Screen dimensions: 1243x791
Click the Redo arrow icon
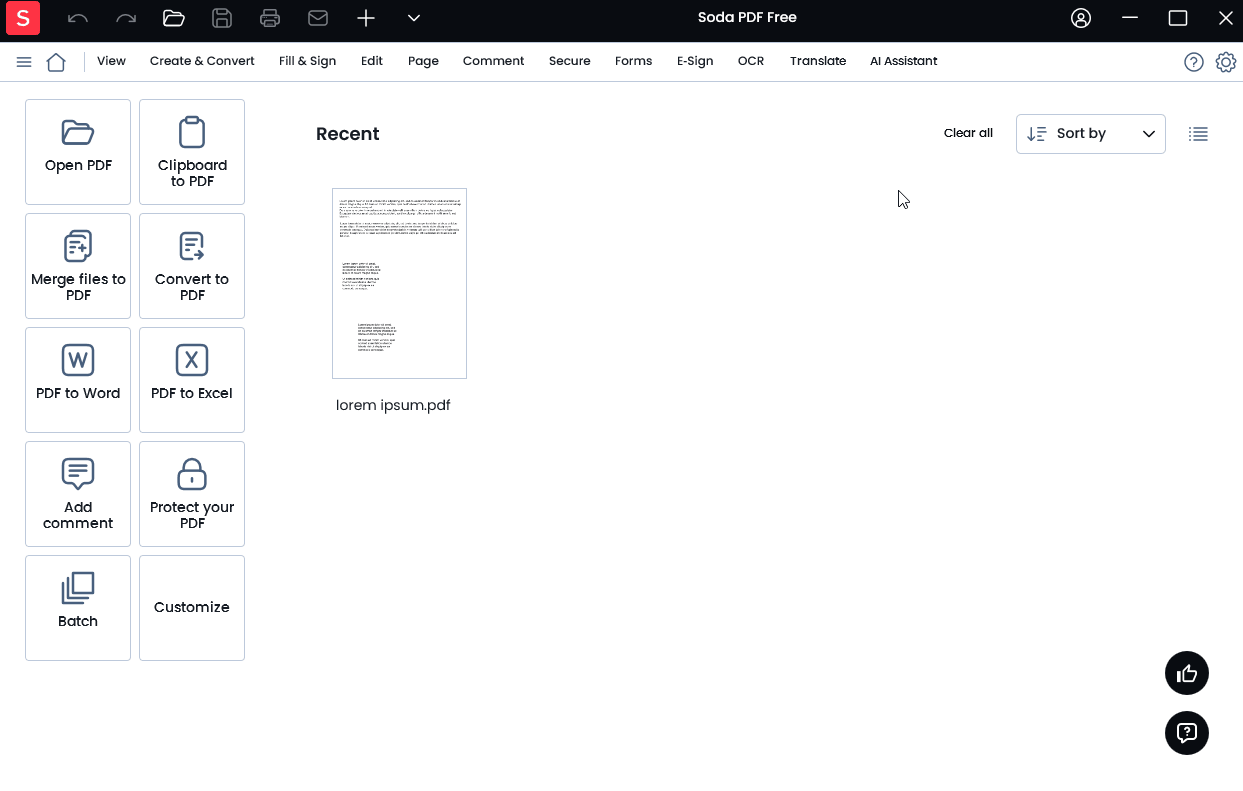point(126,18)
